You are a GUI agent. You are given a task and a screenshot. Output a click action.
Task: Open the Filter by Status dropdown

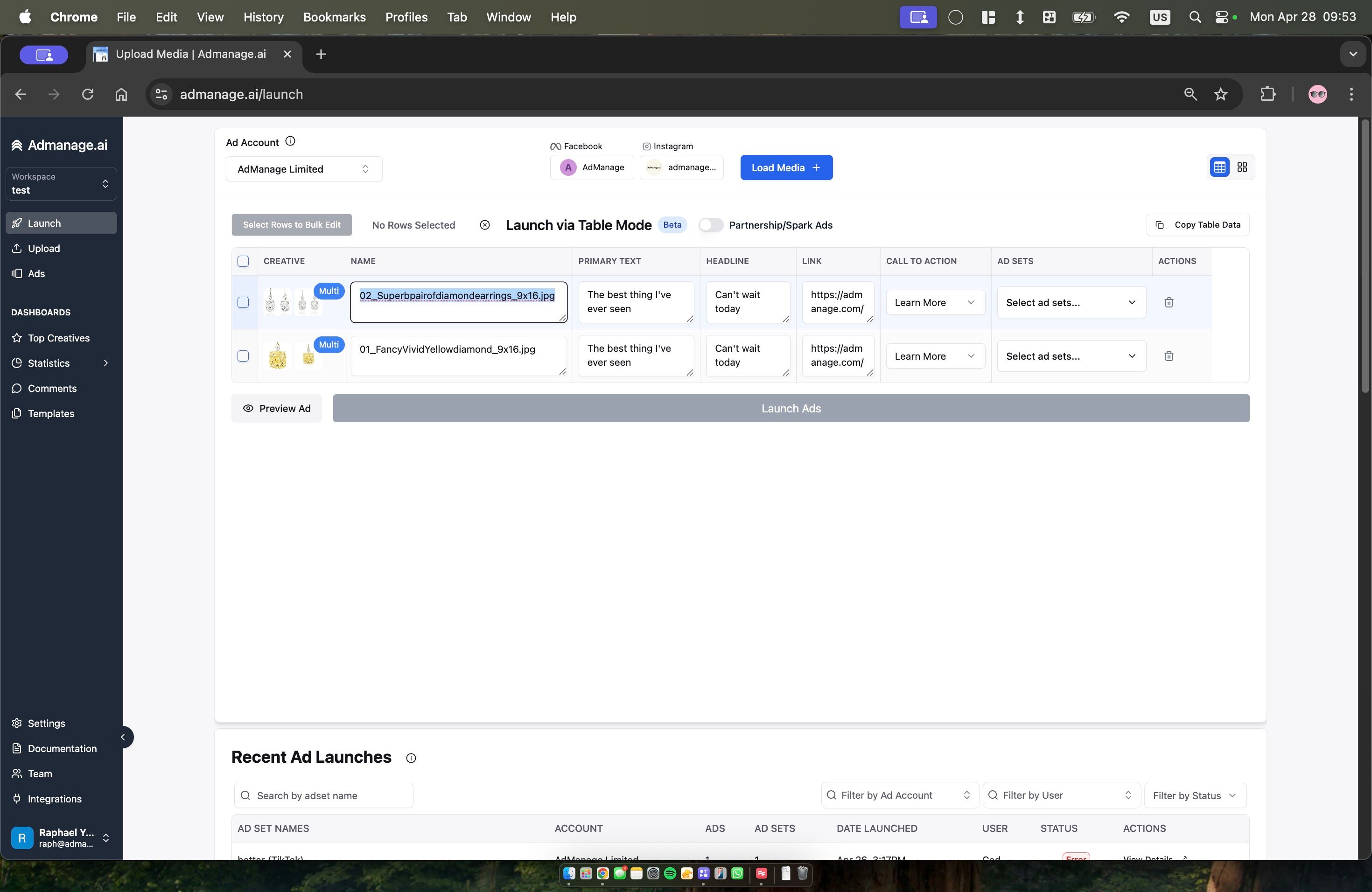pos(1195,796)
